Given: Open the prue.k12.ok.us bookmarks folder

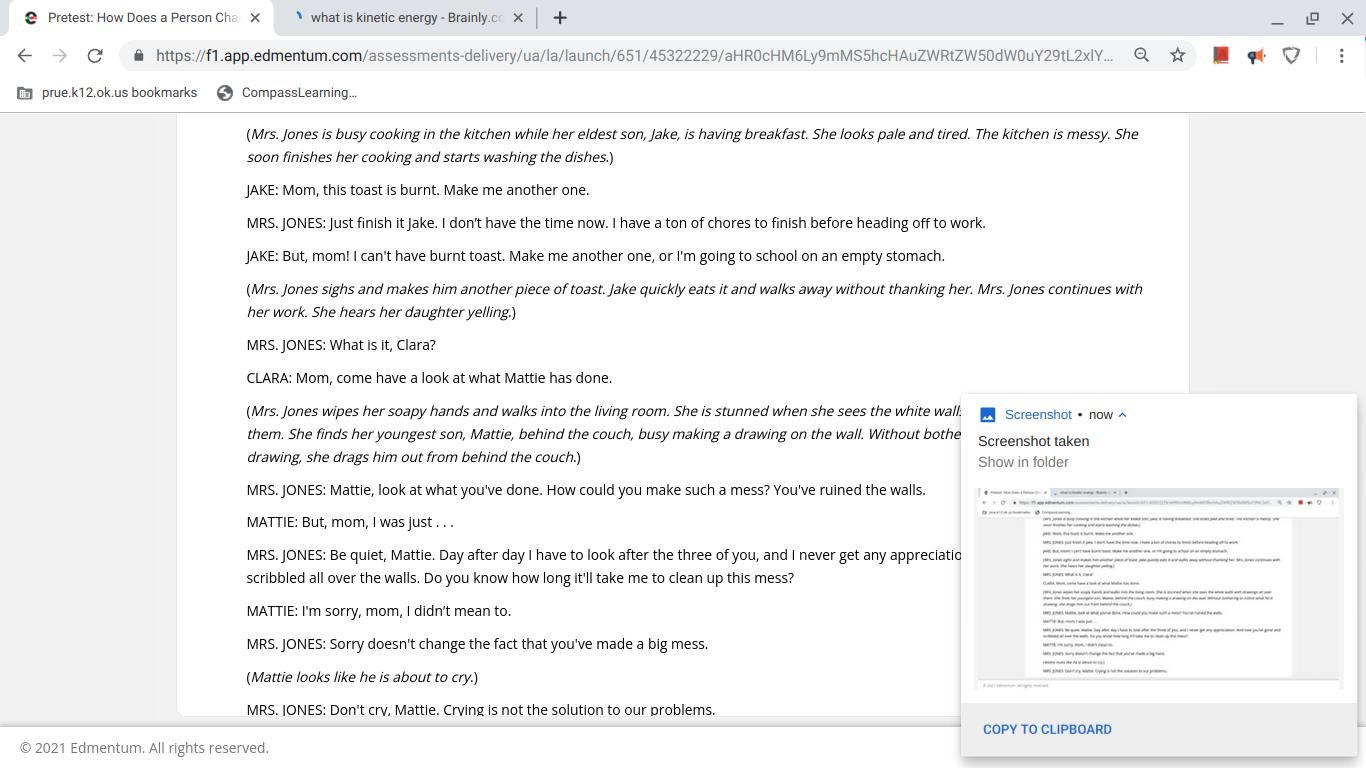Looking at the screenshot, I should coord(108,93).
